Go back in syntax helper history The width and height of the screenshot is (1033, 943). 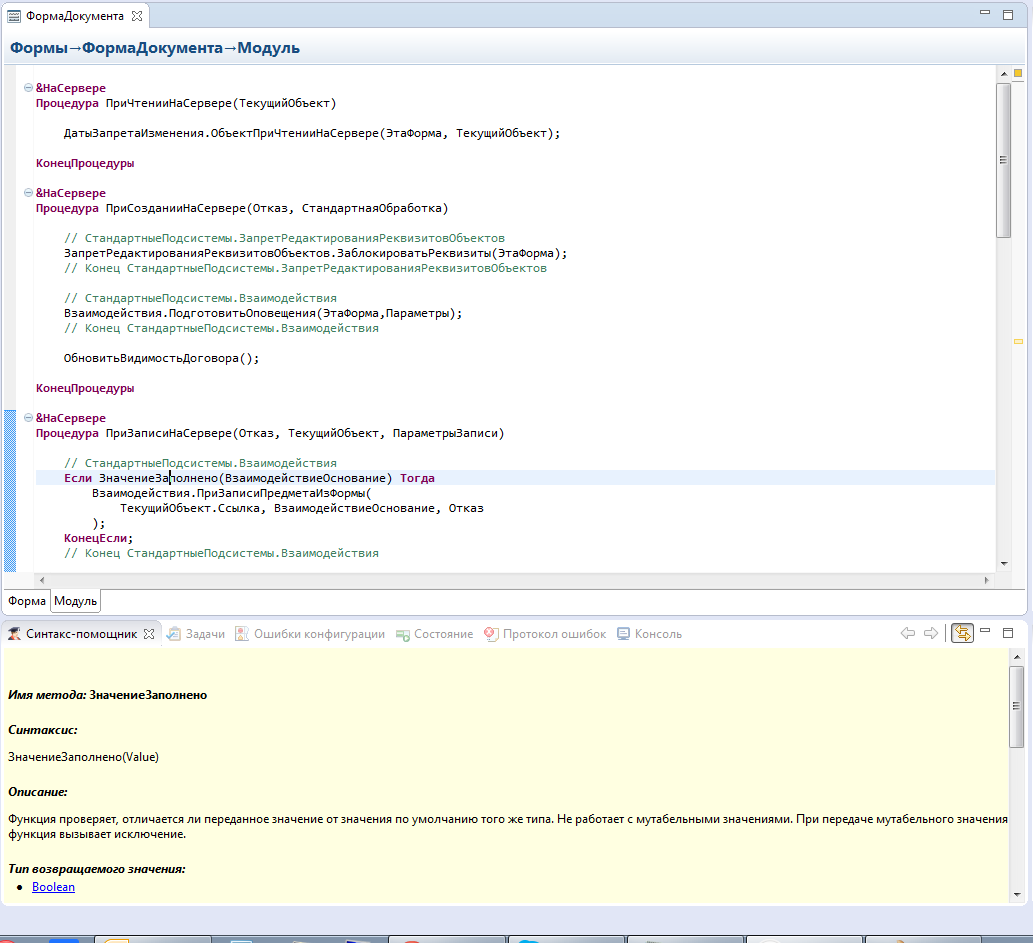pos(908,633)
